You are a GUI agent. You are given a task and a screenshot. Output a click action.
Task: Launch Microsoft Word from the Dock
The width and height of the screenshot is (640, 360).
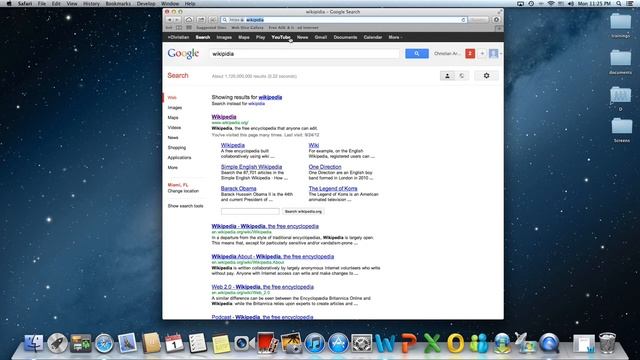pyautogui.click(x=385, y=343)
